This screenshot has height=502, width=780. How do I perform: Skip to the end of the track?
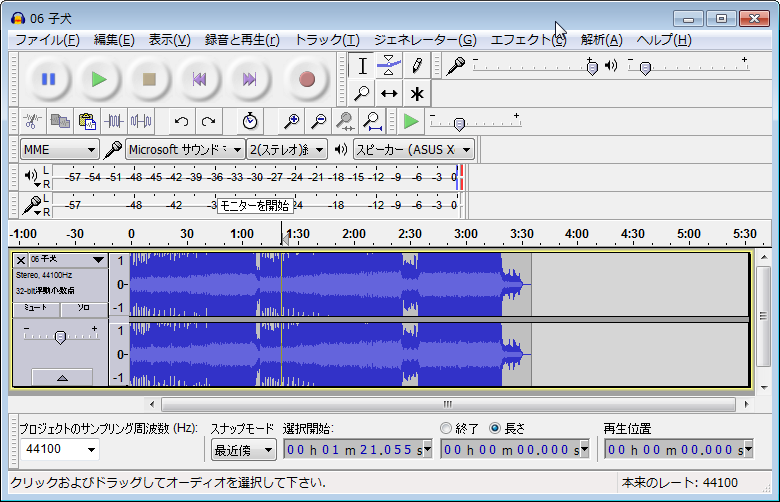click(x=250, y=79)
